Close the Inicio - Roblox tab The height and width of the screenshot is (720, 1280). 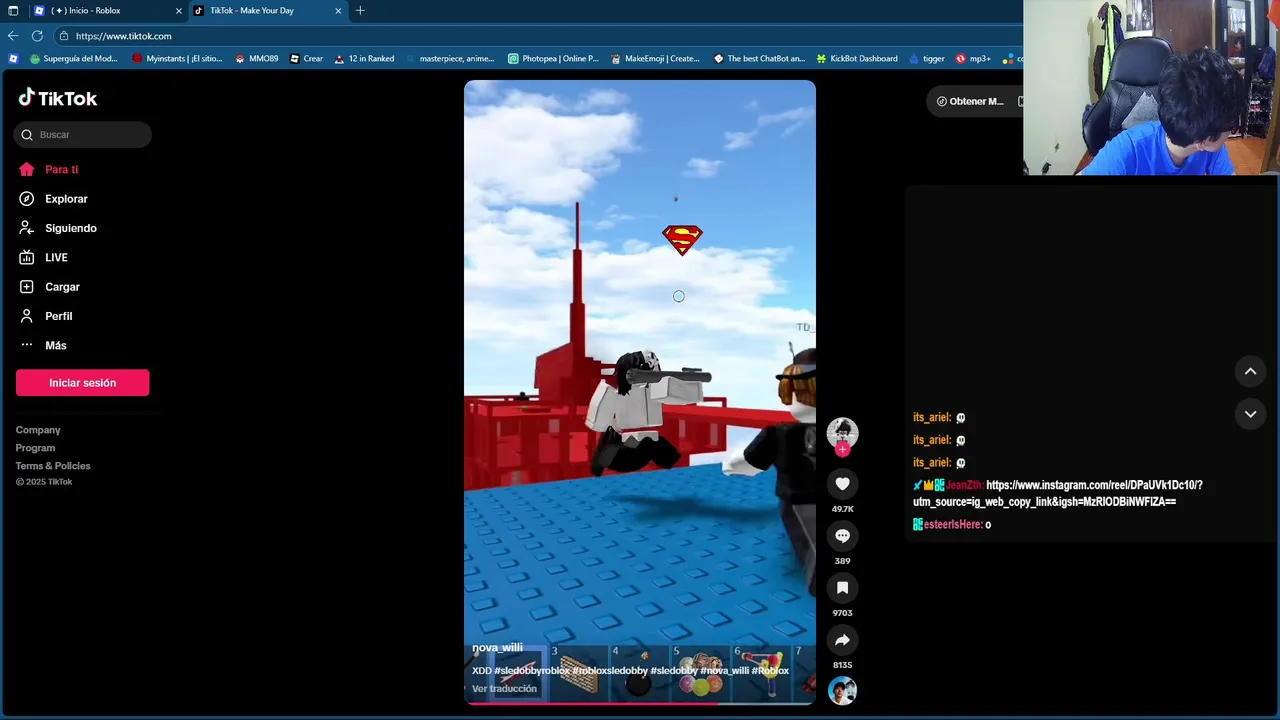click(x=179, y=11)
